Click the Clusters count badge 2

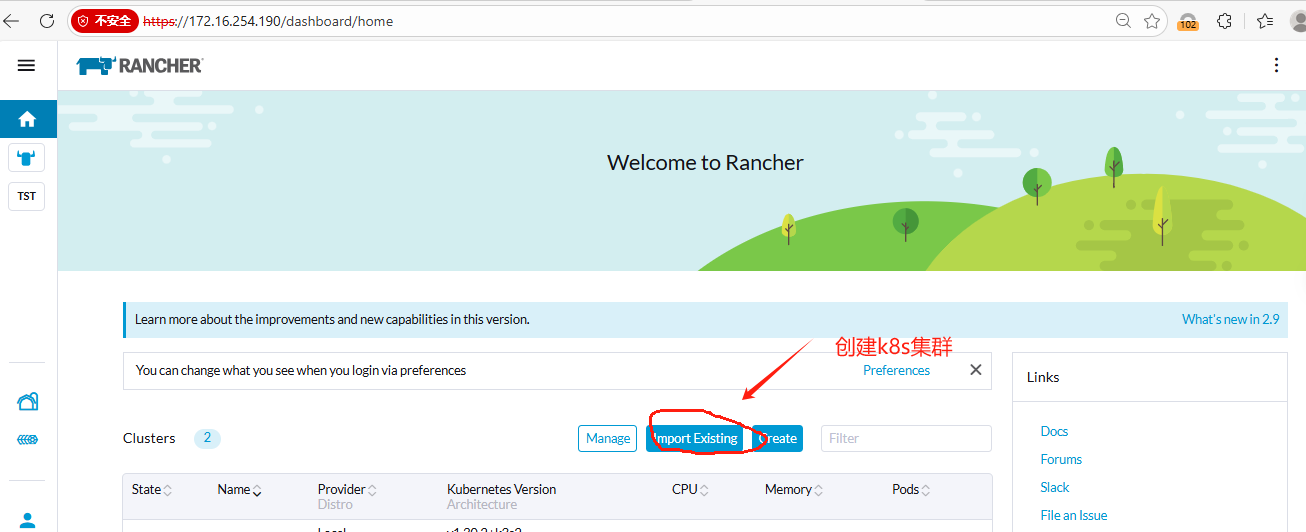[207, 438]
